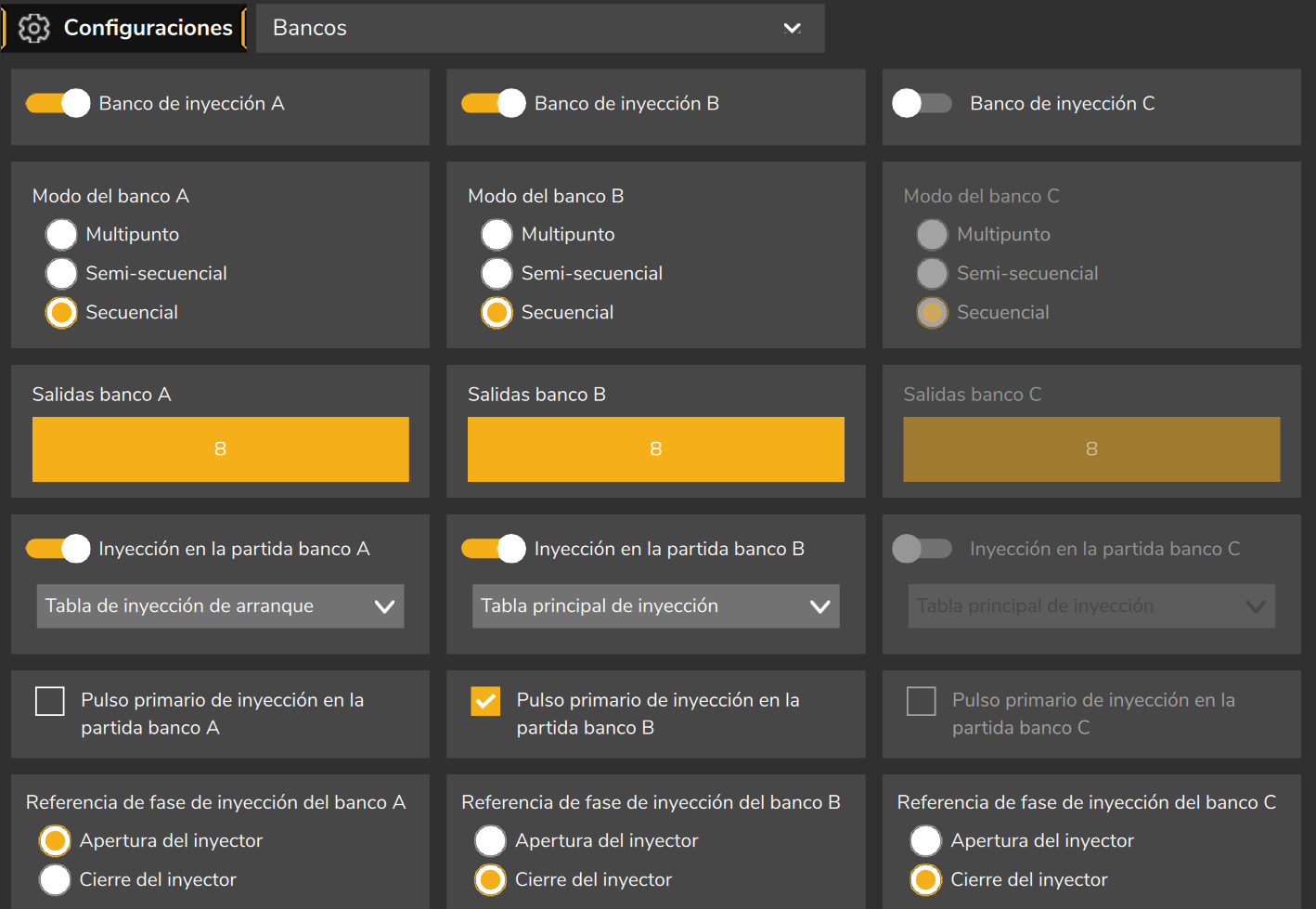
Task: Select Apertura del inyector for banco C
Action: (925, 841)
